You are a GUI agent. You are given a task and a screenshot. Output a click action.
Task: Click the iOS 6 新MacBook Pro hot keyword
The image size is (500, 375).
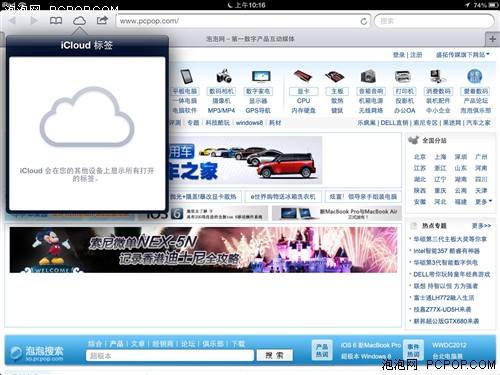tap(371, 345)
